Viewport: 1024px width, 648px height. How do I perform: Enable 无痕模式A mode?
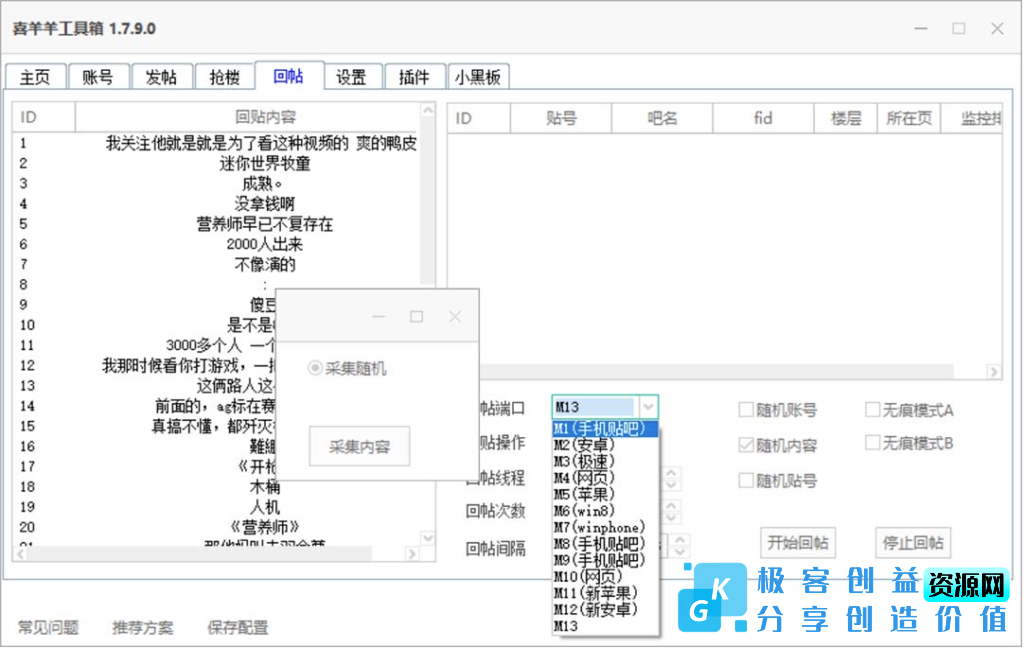(x=872, y=408)
